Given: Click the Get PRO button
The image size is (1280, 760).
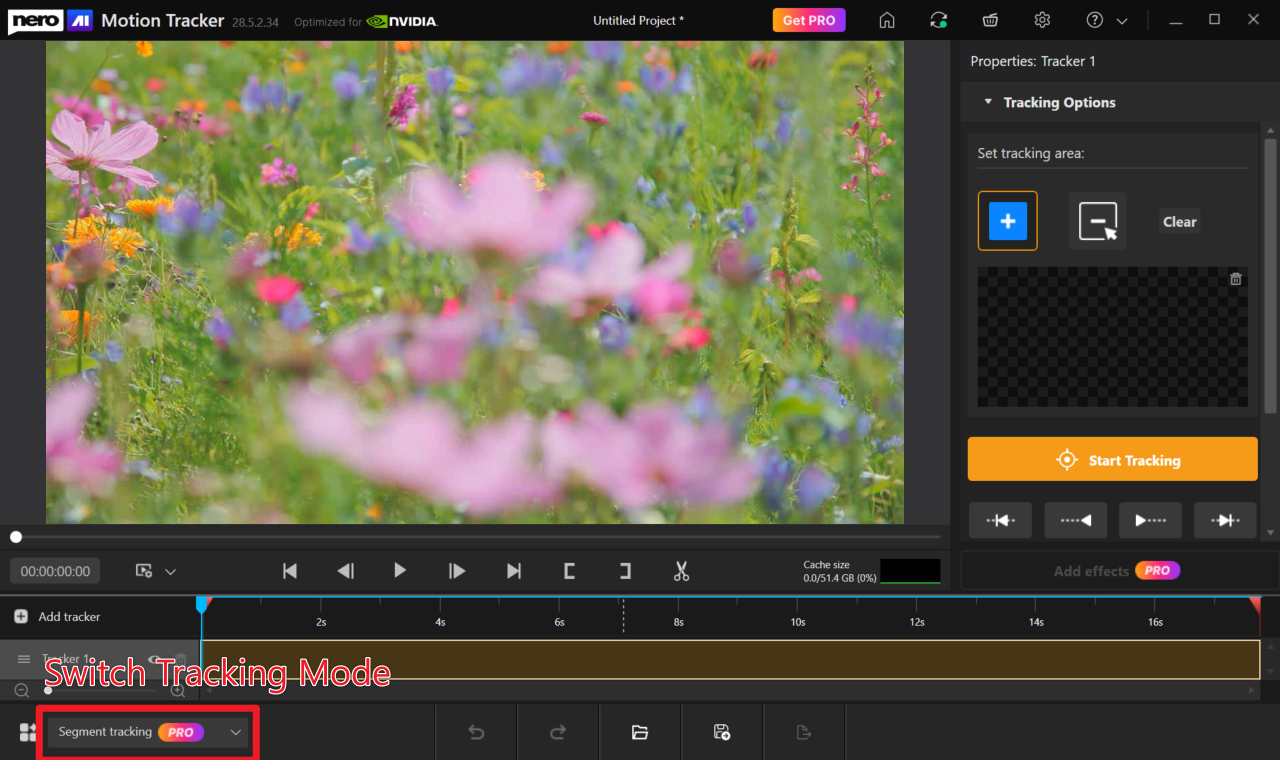Looking at the screenshot, I should point(808,20).
